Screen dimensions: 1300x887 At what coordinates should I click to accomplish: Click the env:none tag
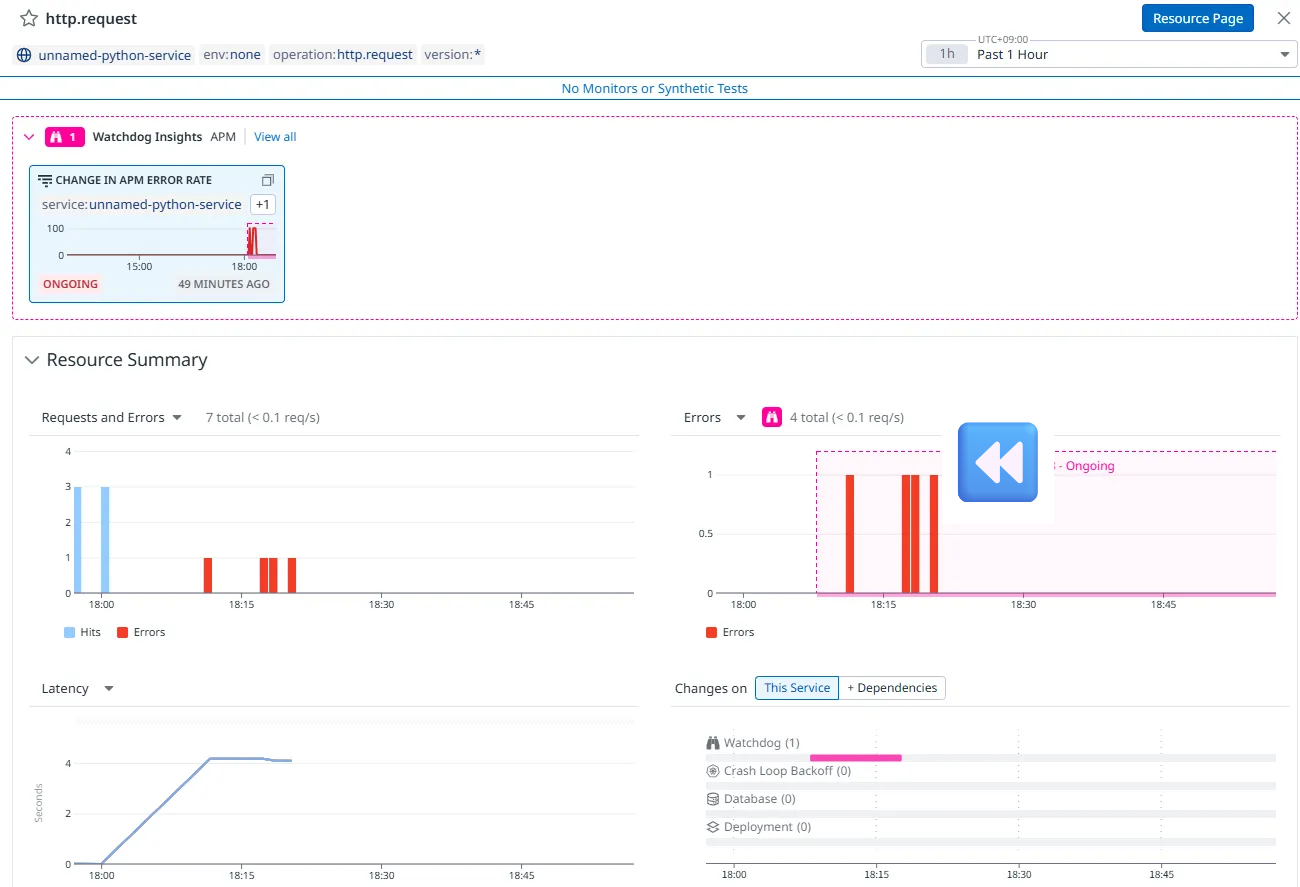pos(232,55)
